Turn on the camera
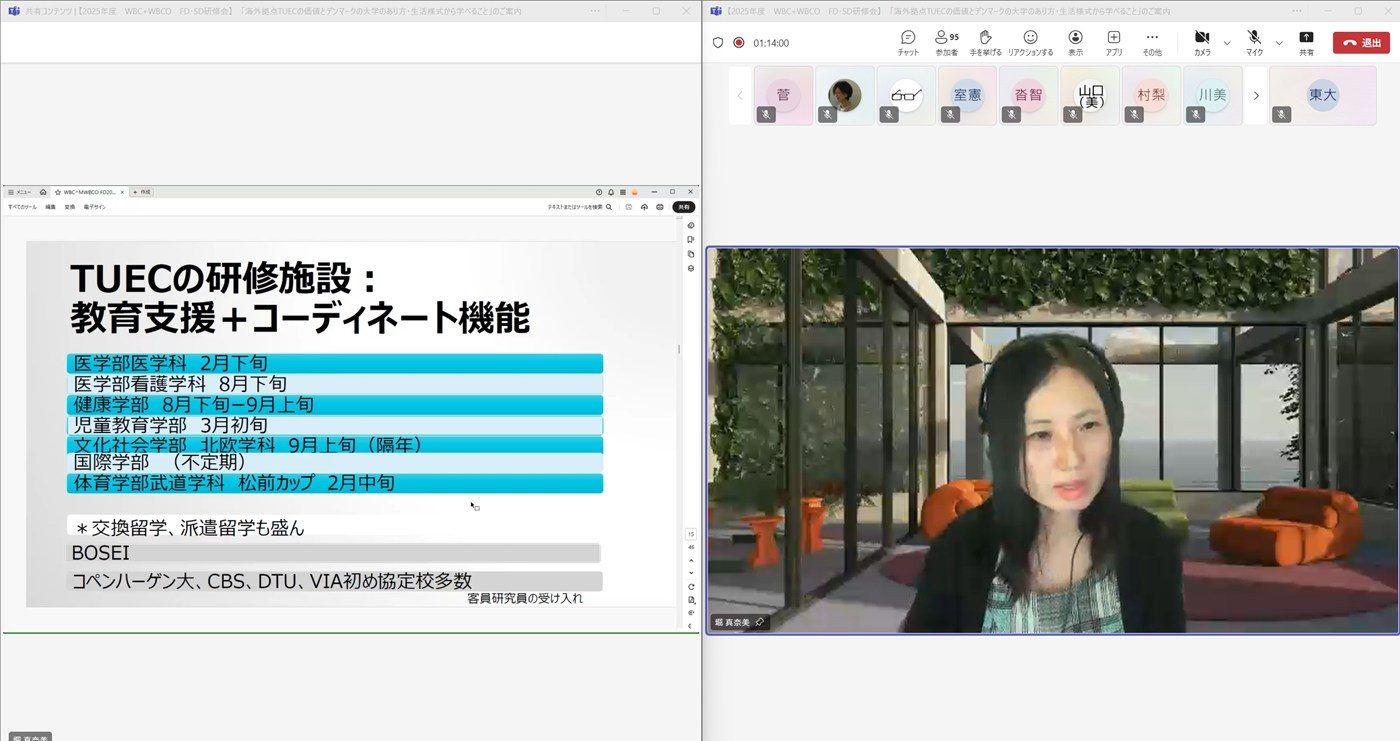This screenshot has width=1400, height=741. pos(1202,42)
